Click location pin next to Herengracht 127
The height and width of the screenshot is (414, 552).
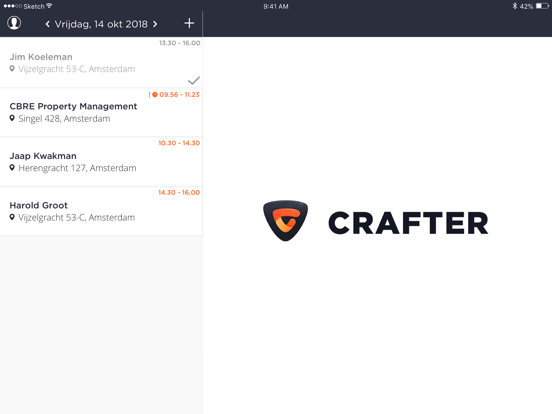click(x=12, y=168)
